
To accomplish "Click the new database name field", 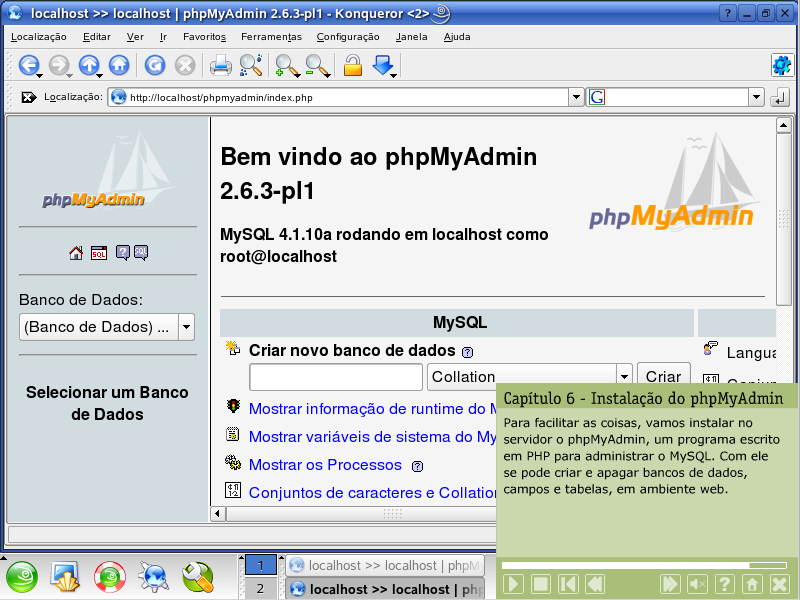I will click(x=336, y=377).
